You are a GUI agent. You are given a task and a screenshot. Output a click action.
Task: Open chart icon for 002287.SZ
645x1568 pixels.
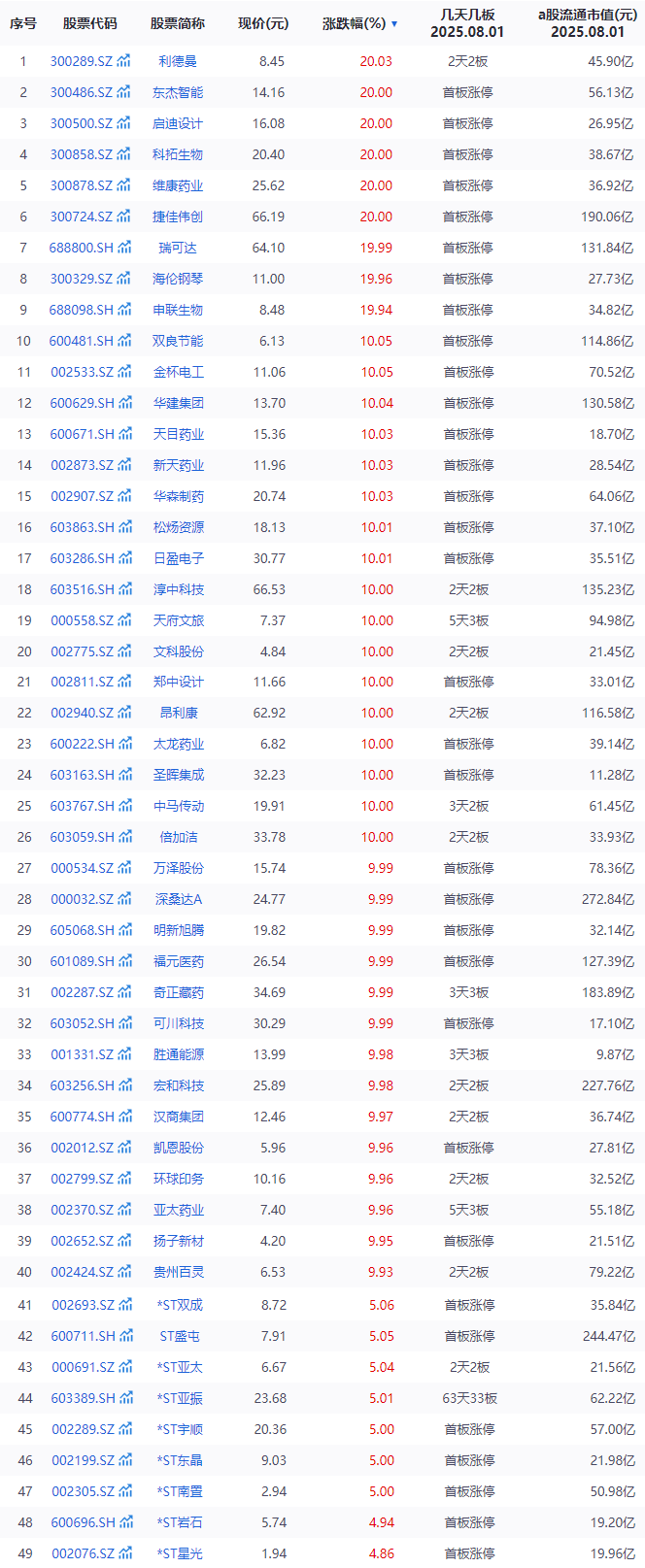(x=123, y=992)
